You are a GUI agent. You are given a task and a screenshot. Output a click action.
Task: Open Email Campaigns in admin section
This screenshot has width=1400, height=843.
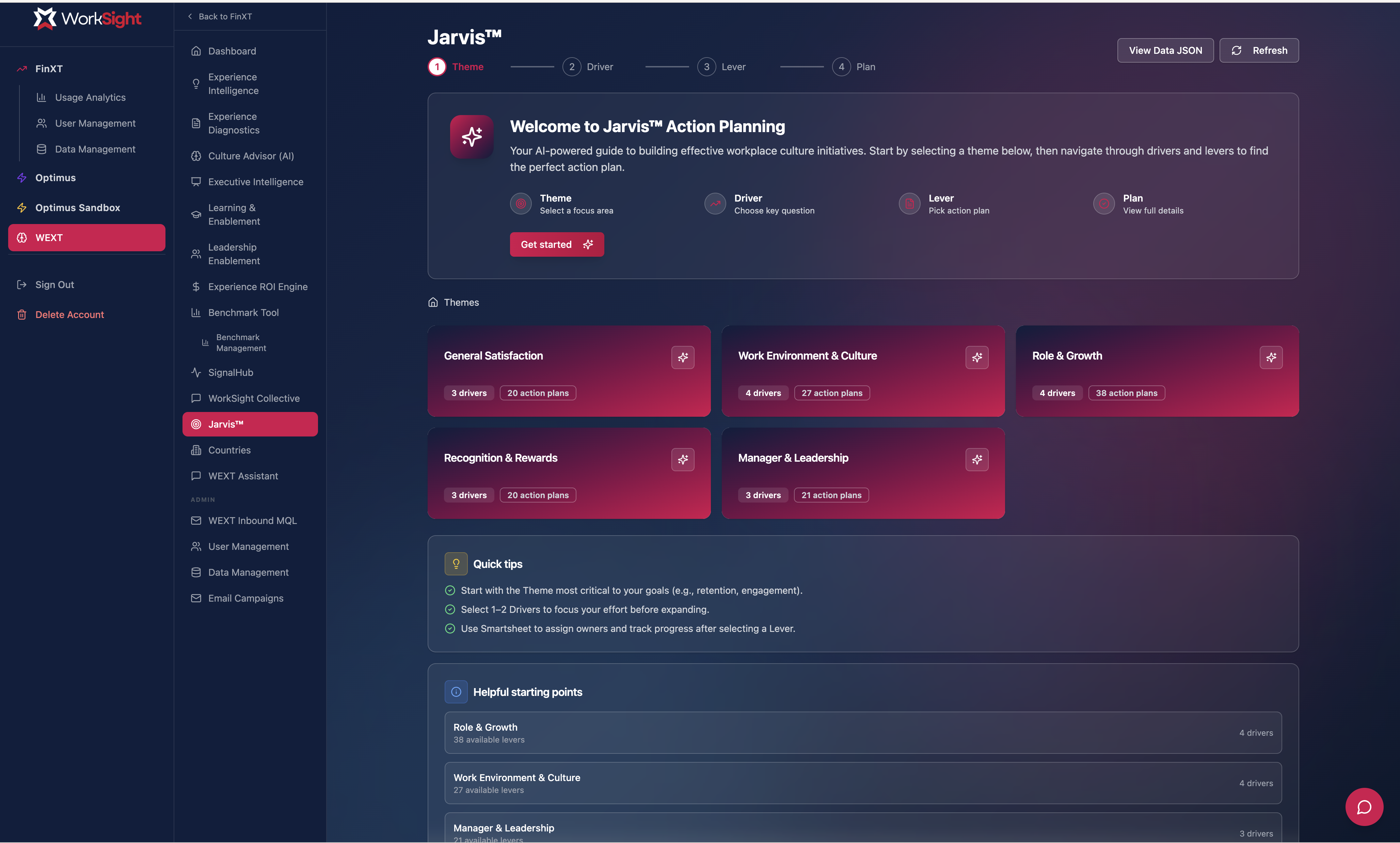coord(250,598)
